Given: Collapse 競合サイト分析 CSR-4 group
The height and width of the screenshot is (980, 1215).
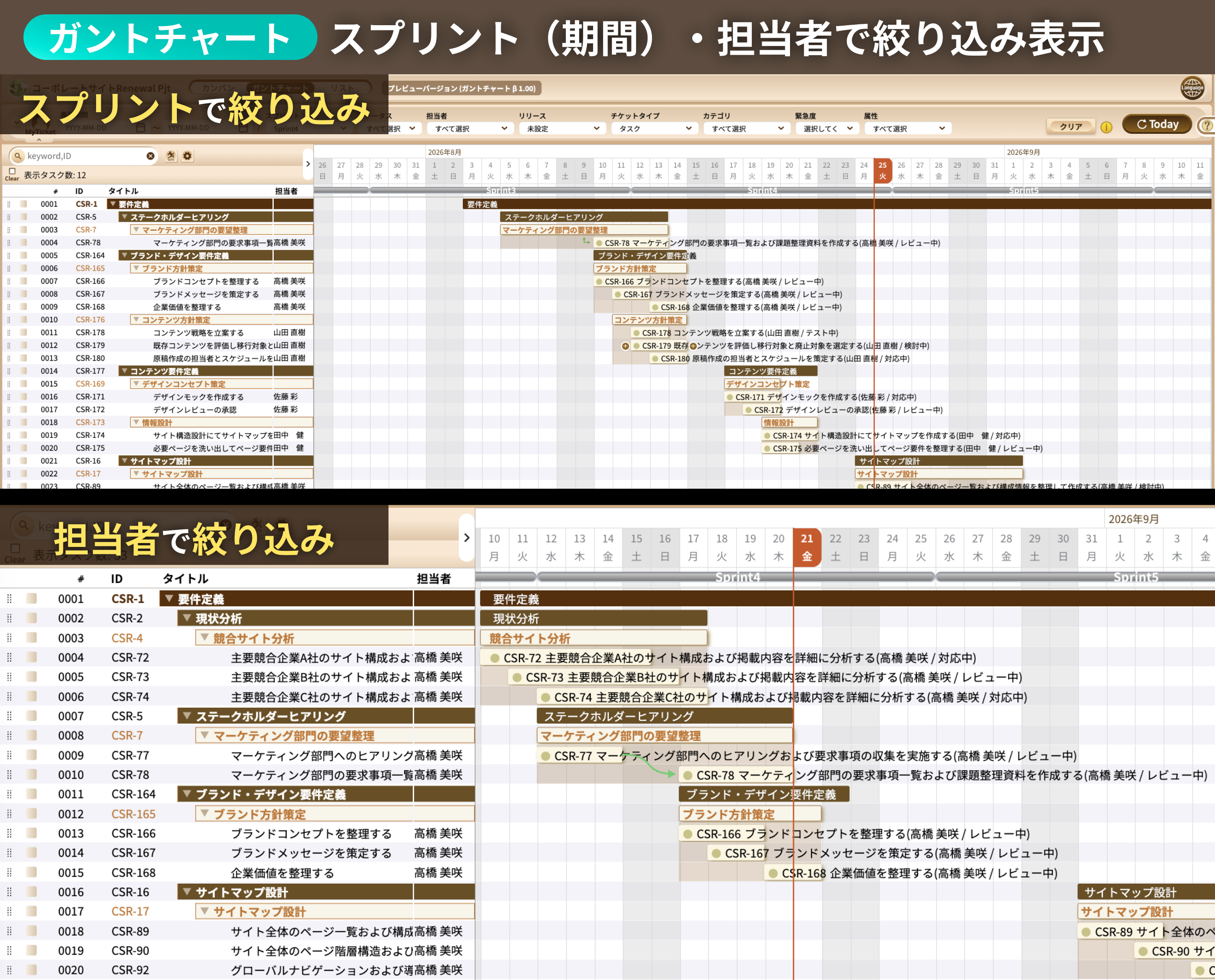Looking at the screenshot, I should [x=204, y=638].
